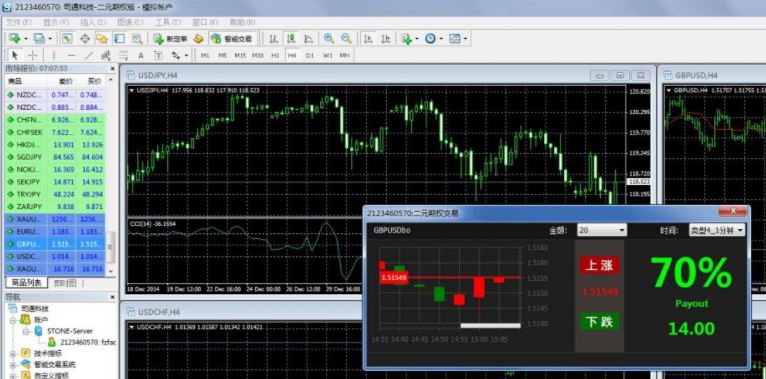Image resolution: width=766 pixels, height=379 pixels.
Task: Switch to the 商品列表 tab
Action: click(26, 283)
